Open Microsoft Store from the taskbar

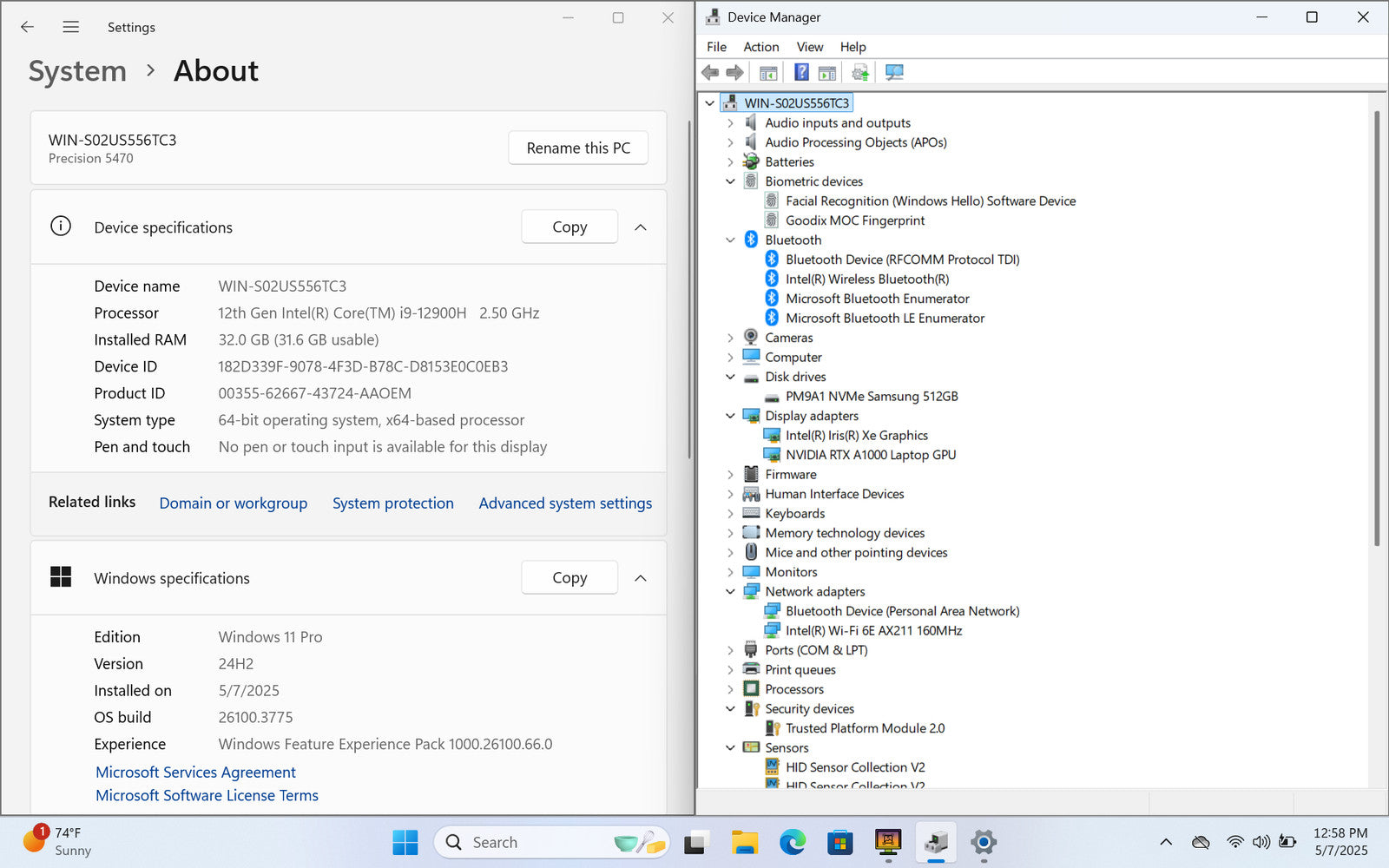point(839,842)
